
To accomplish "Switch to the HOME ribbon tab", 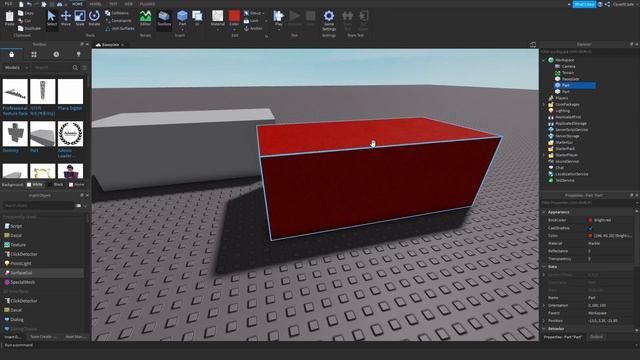I will pos(77,4).
